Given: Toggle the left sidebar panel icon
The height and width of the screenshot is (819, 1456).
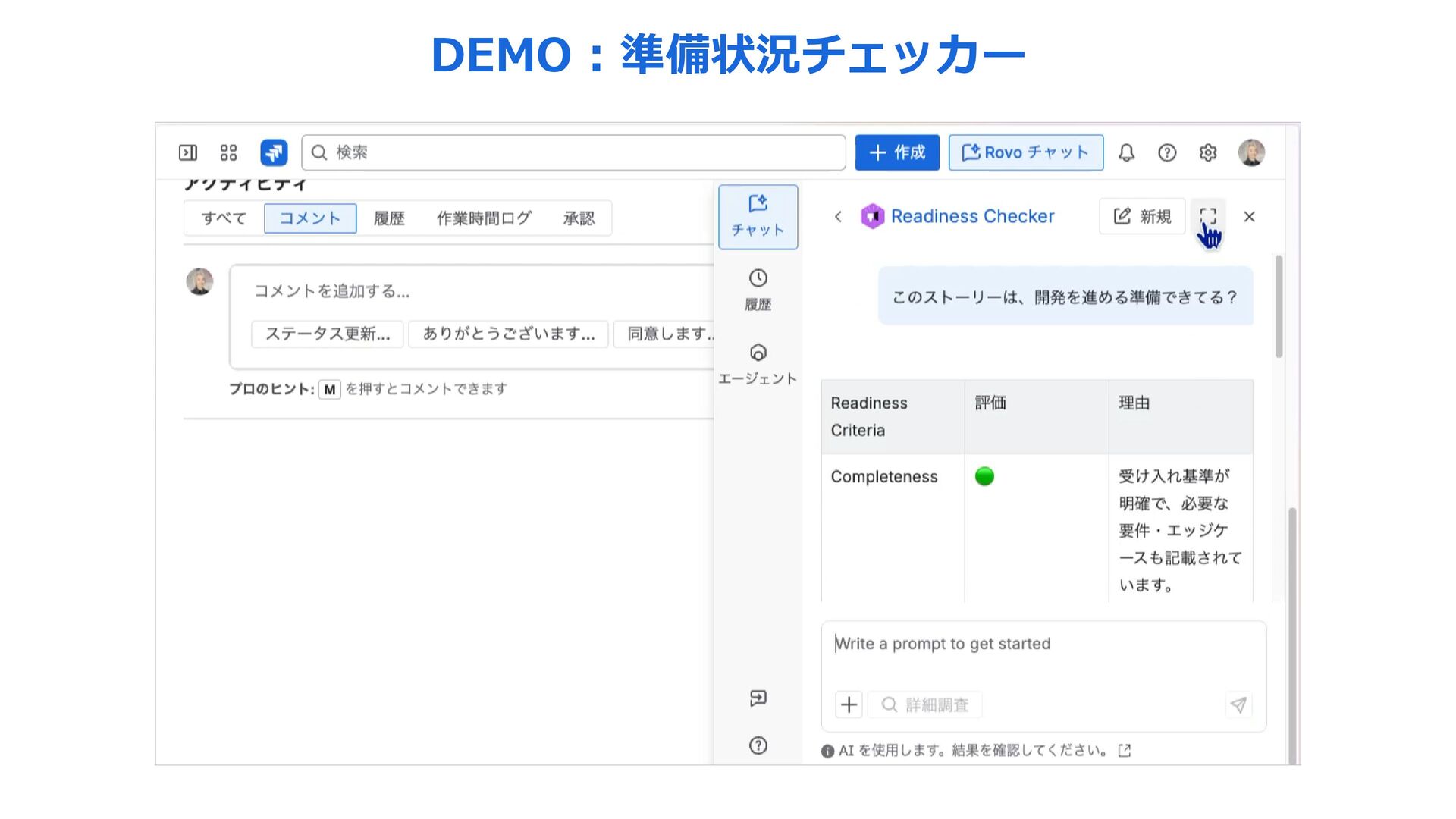Looking at the screenshot, I should tap(187, 153).
